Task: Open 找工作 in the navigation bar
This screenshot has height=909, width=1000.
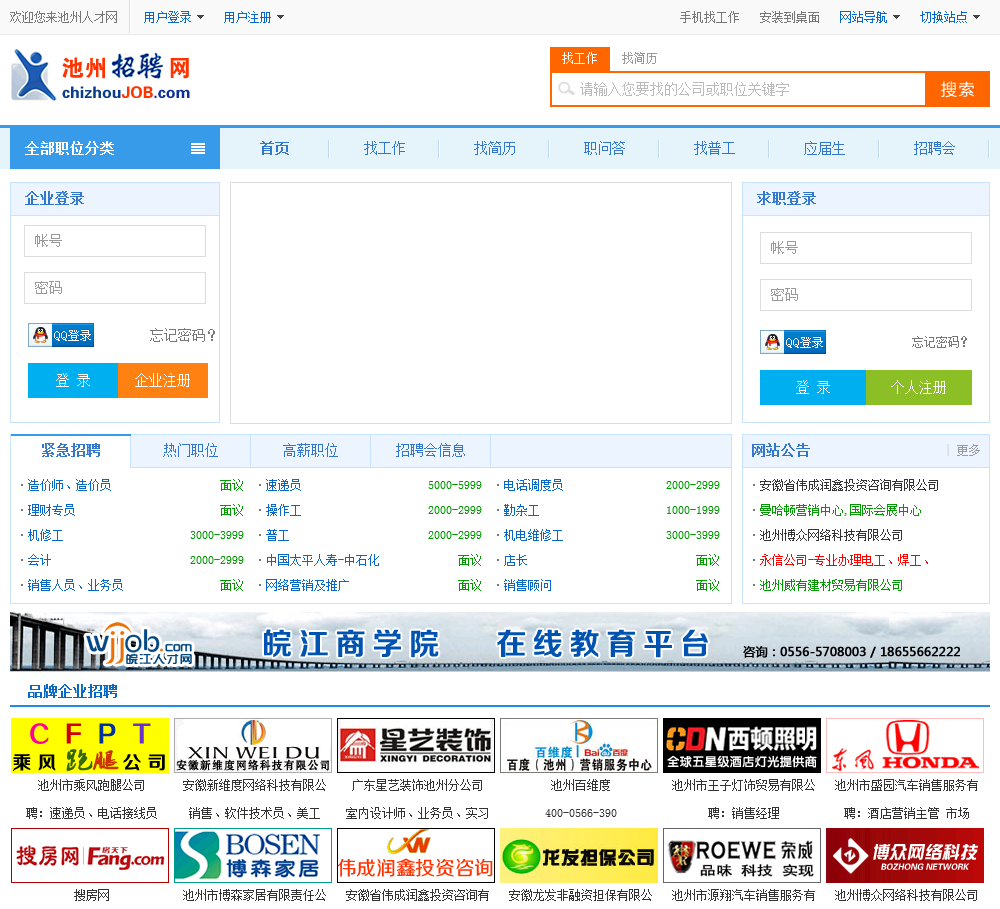Action: click(385, 149)
